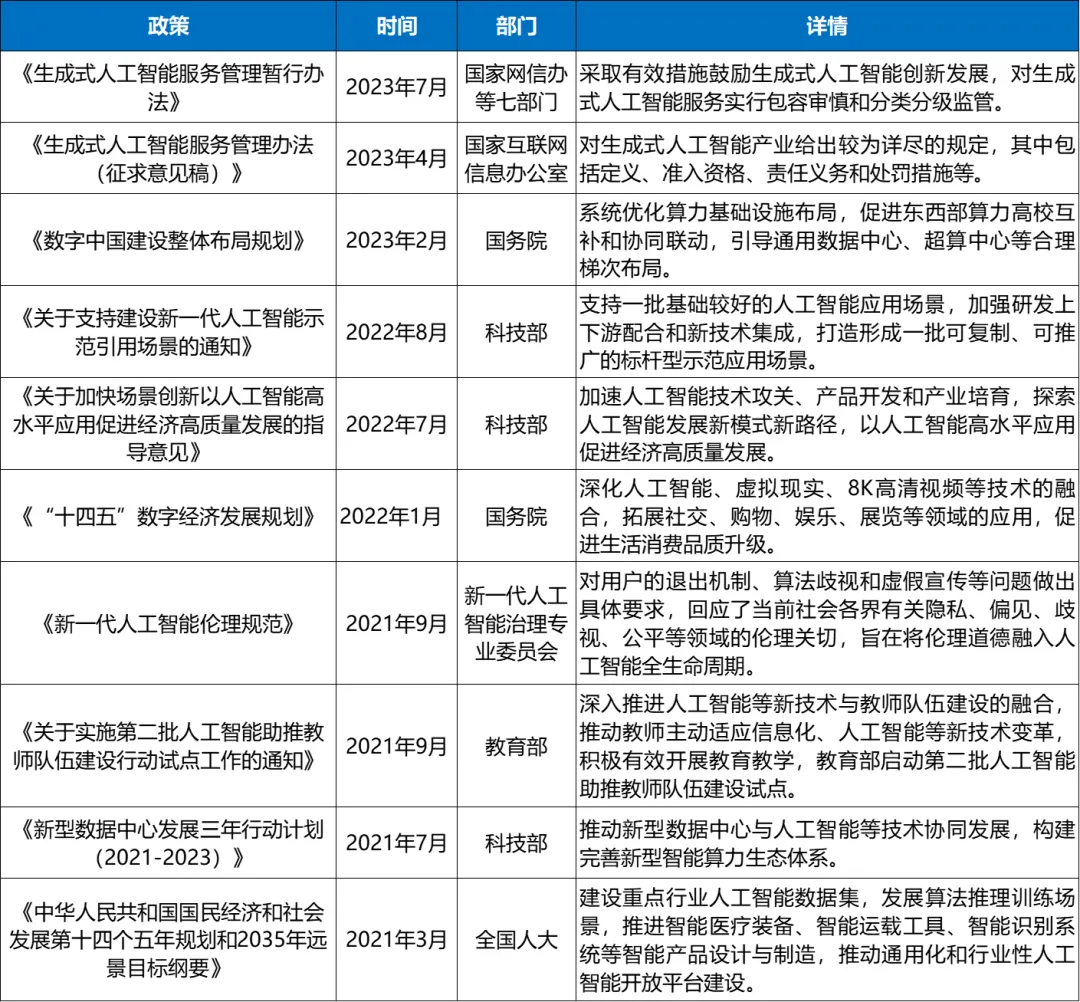The height and width of the screenshot is (1002, 1080).
Task: Select 《生成式人工智能服务管理暂行办法》 policy cell
Action: (168, 87)
